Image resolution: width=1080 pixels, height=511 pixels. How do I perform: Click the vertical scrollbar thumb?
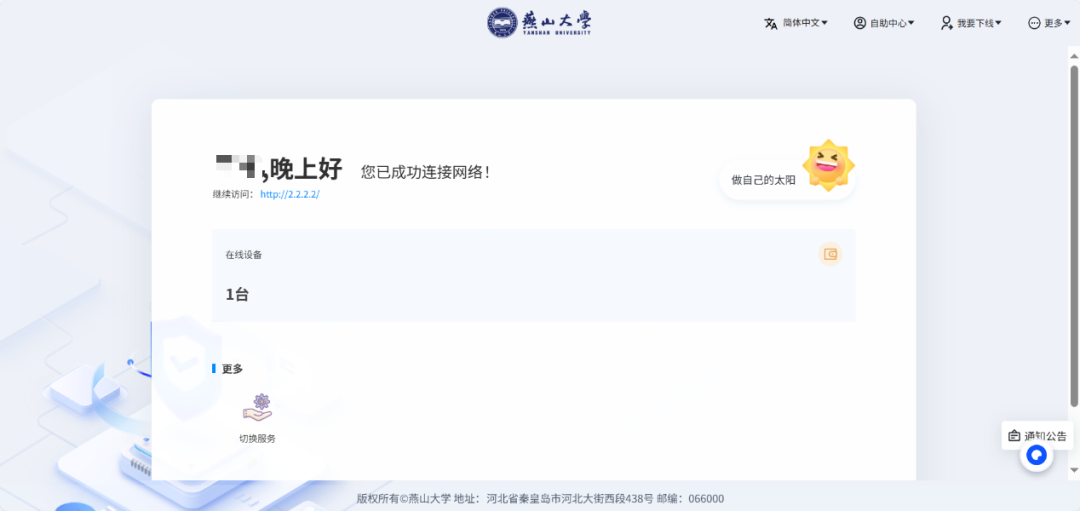pos(1074,236)
